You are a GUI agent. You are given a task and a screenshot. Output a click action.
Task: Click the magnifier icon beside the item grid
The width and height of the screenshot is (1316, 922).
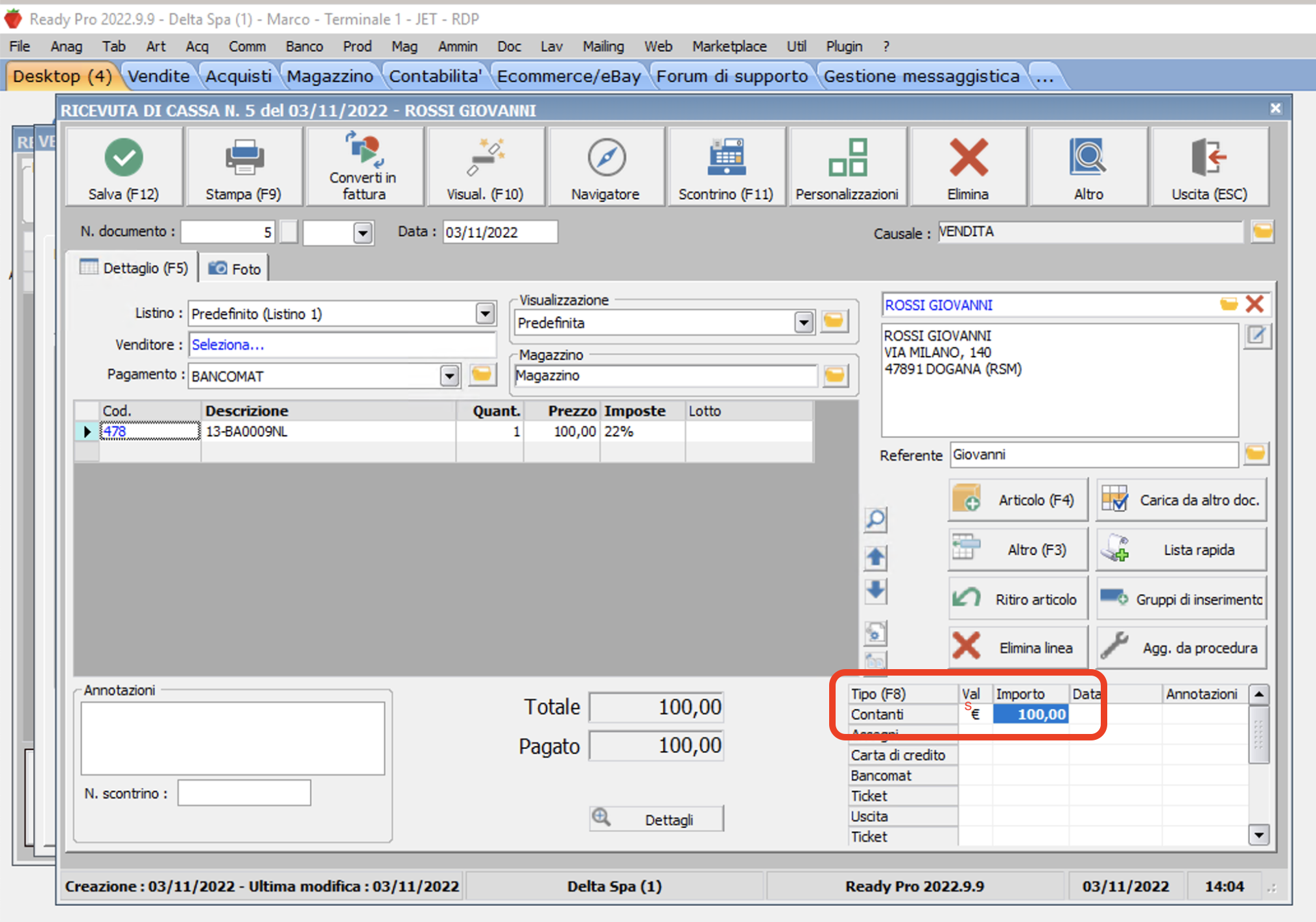pos(875,519)
